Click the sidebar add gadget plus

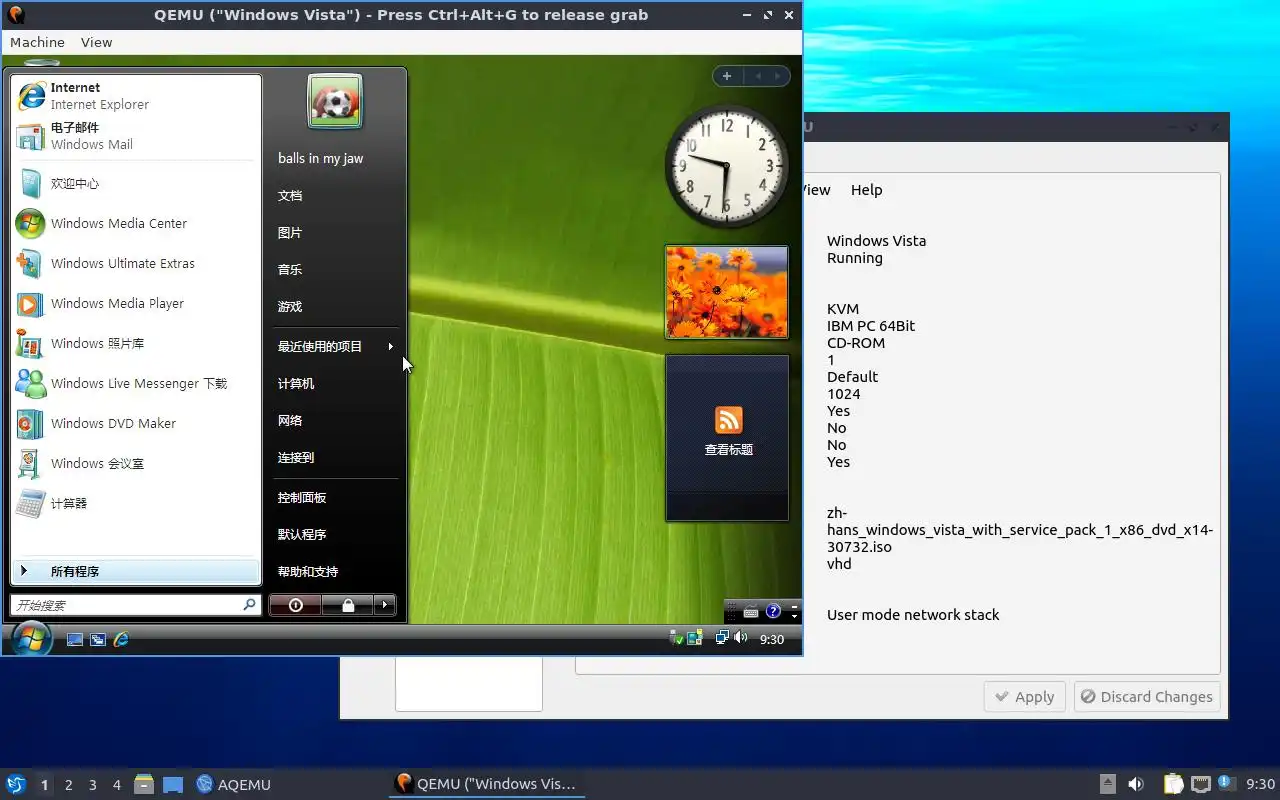pos(727,76)
